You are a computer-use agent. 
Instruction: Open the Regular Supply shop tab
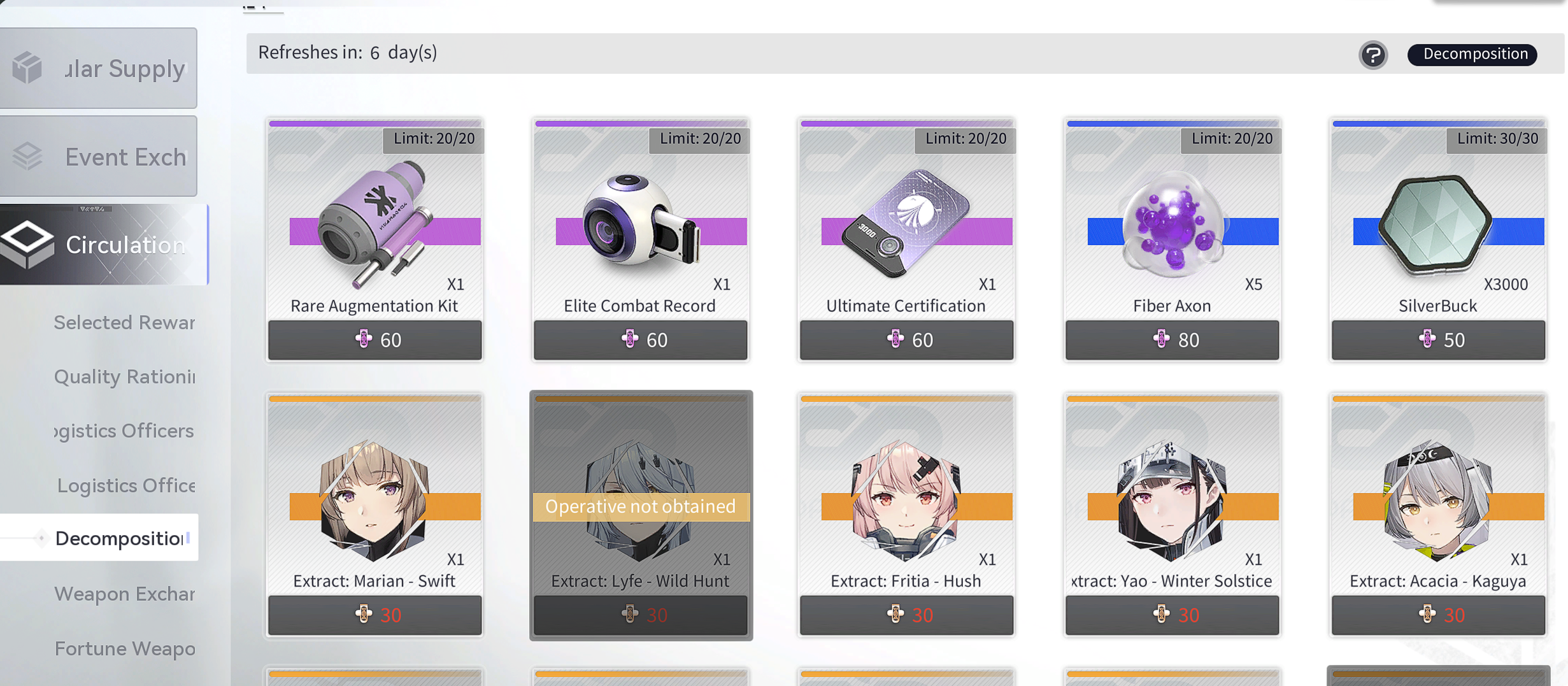98,68
